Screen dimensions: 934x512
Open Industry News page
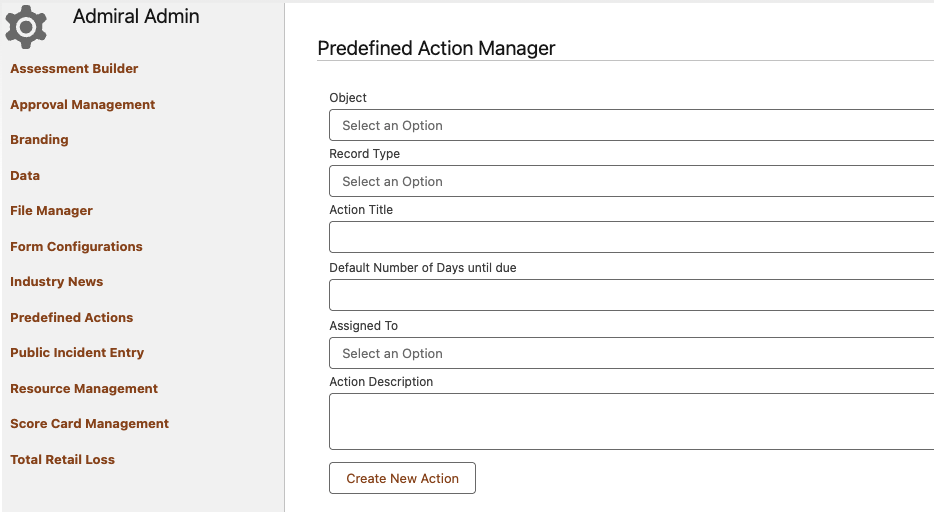click(57, 282)
